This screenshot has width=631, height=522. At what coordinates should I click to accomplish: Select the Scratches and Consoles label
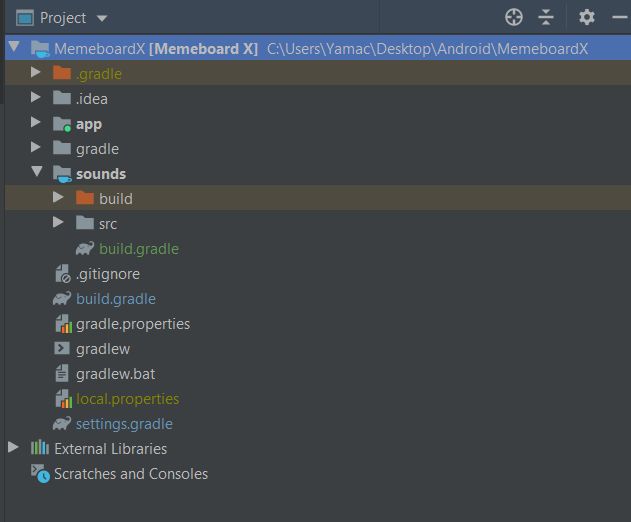point(131,474)
